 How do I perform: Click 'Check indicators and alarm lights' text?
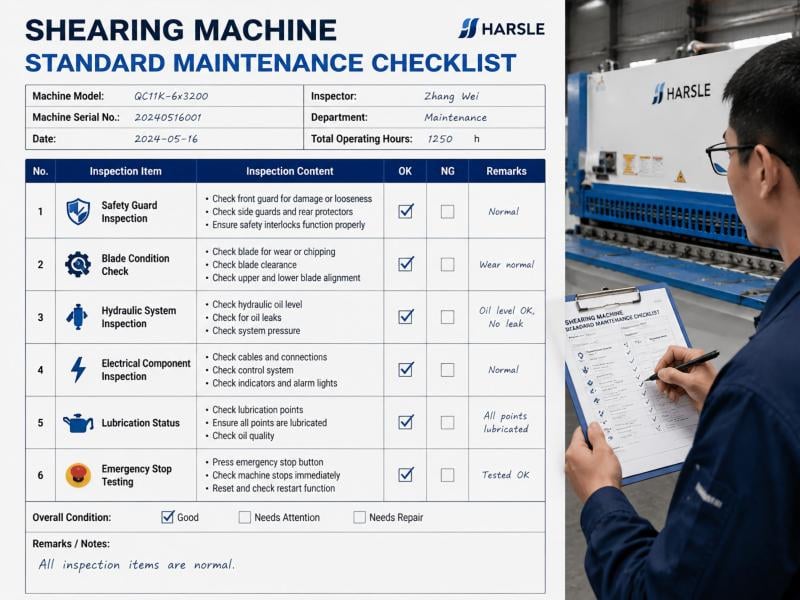(x=274, y=383)
